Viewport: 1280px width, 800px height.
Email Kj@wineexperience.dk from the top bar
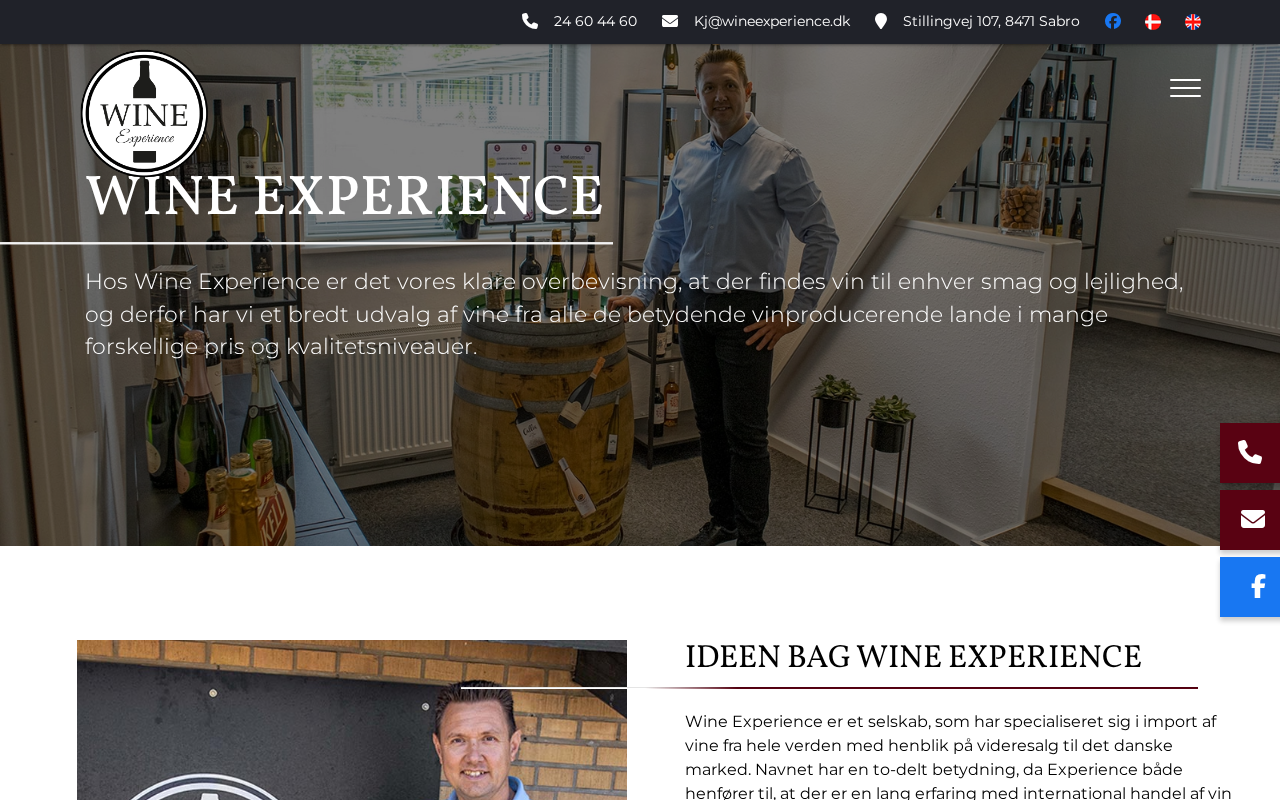(772, 21)
